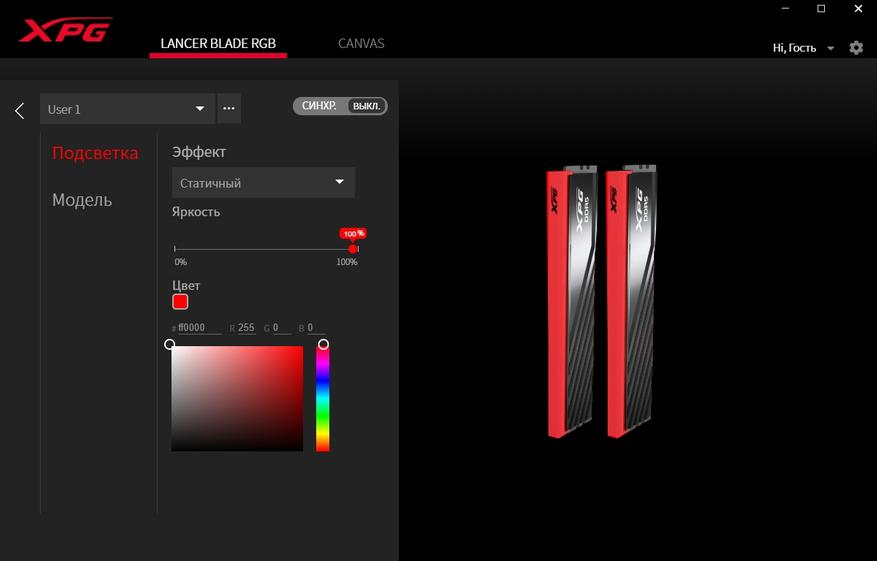The width and height of the screenshot is (877, 561).
Task: Click the R value field 255
Action: (247, 328)
